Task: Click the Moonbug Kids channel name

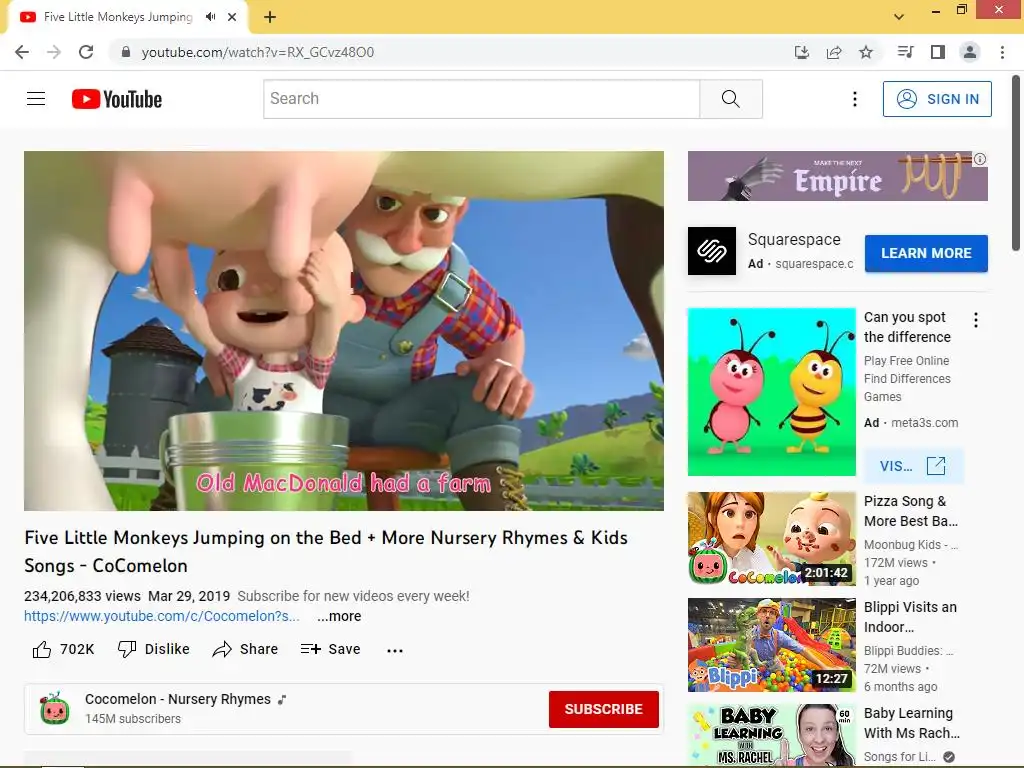Action: [910, 545]
